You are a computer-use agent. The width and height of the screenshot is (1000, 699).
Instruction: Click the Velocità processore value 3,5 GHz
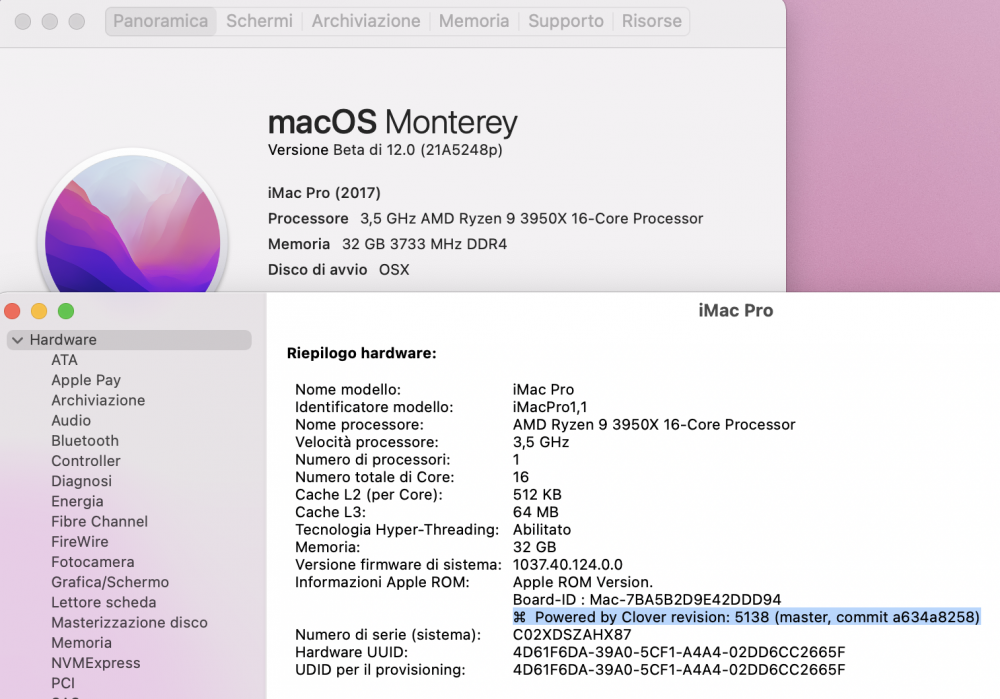[x=541, y=443]
